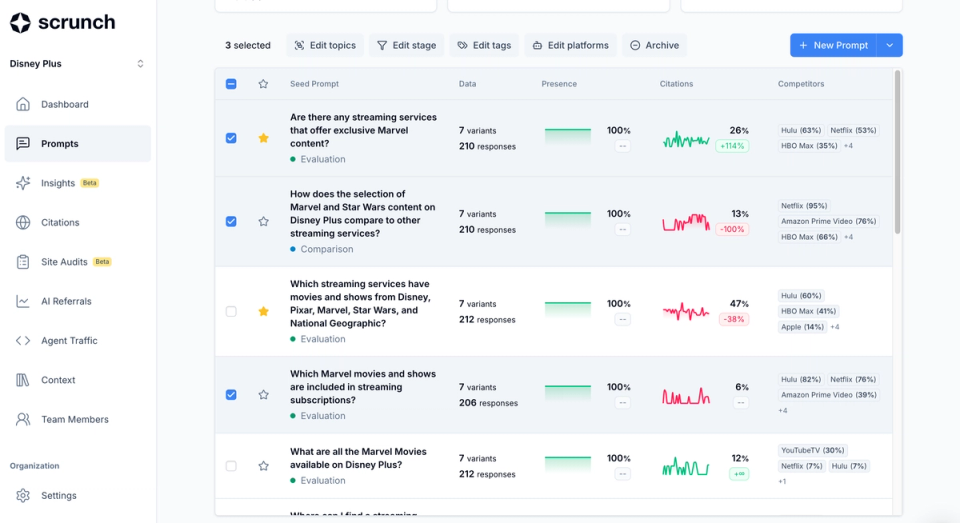The image size is (960, 523).
Task: Select the Disney, Pixar, Marvel prompt checkbox
Action: (231, 311)
